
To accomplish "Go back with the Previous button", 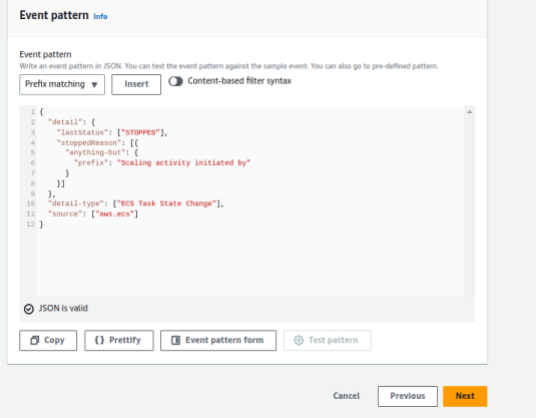I will pyautogui.click(x=407, y=396).
